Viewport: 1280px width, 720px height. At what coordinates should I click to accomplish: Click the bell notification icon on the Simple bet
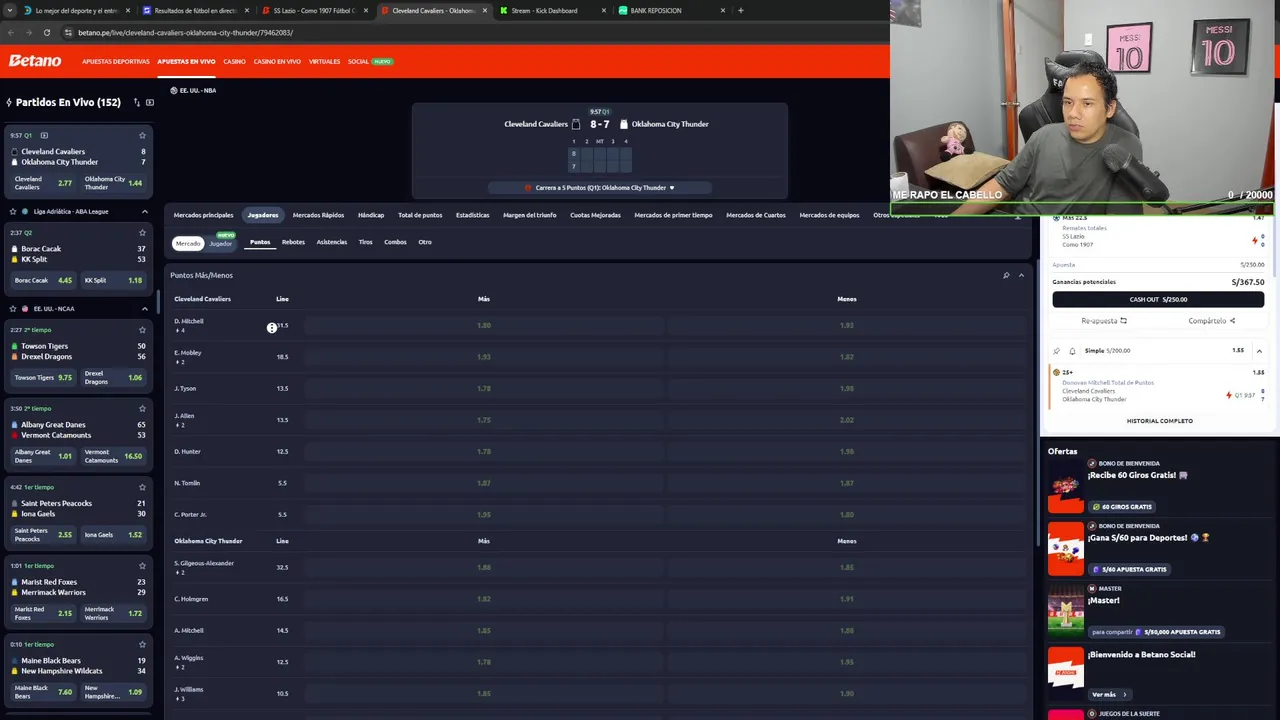pyautogui.click(x=1072, y=351)
